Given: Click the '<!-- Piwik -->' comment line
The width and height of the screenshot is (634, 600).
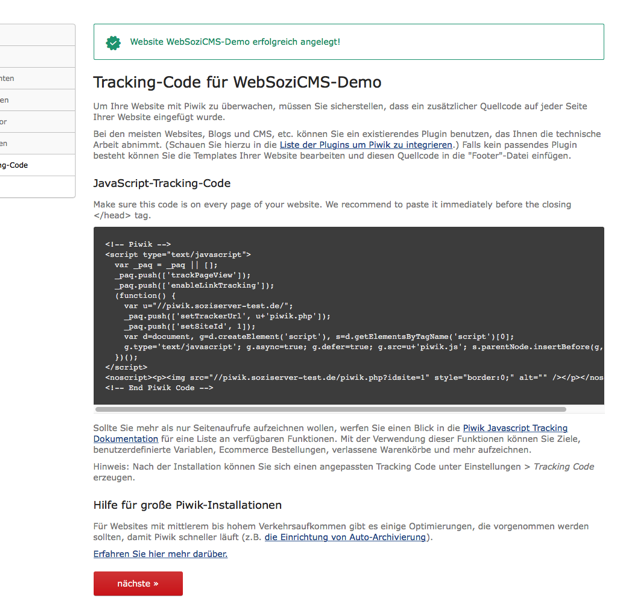Looking at the screenshot, I should 138,244.
